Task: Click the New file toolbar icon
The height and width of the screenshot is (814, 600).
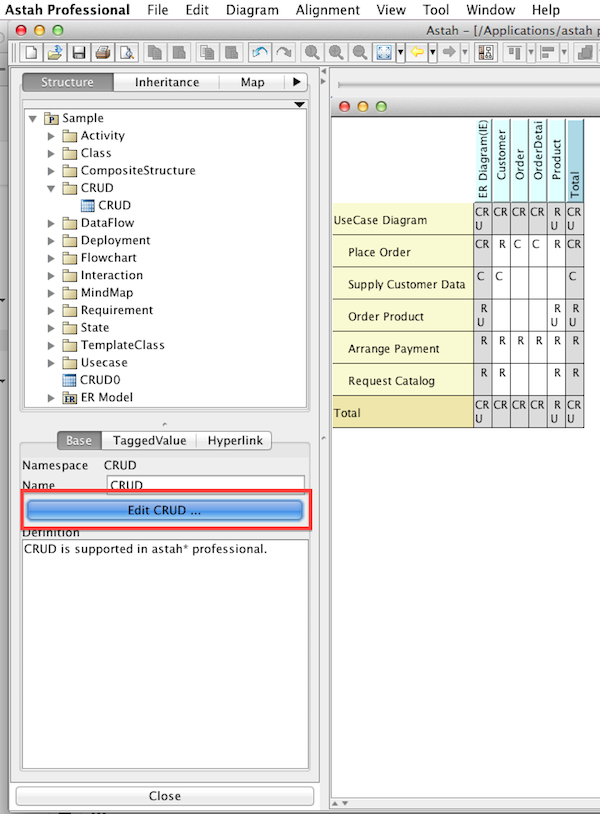Action: click(32, 52)
